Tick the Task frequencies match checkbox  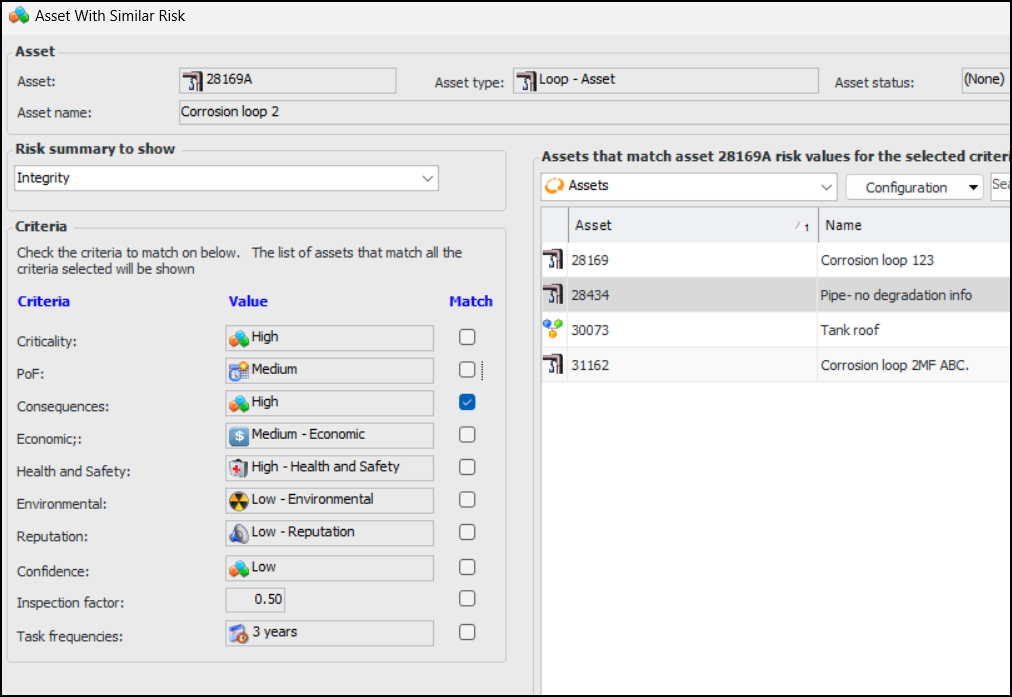(x=467, y=632)
